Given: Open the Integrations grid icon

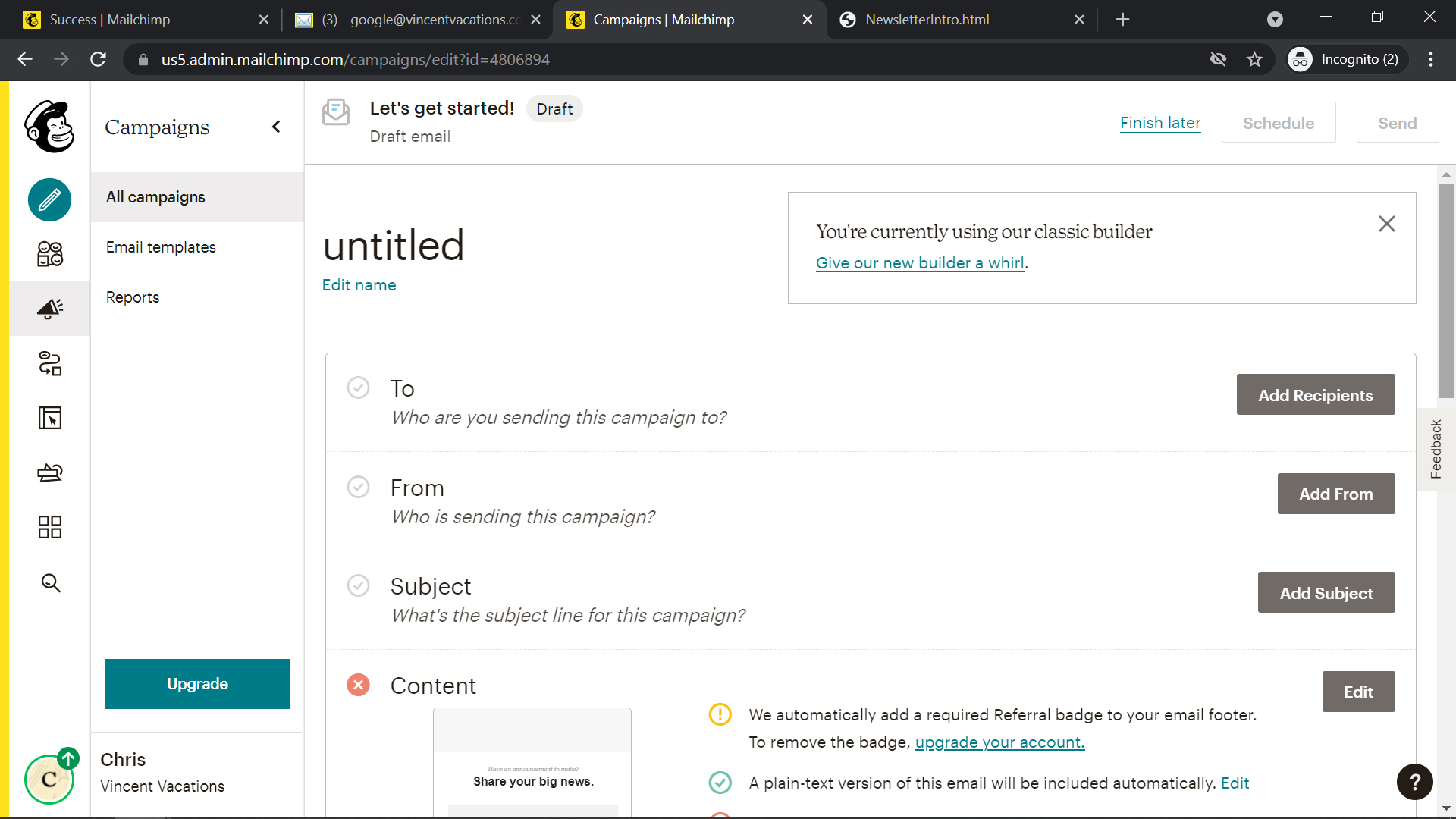Looking at the screenshot, I should click(50, 527).
